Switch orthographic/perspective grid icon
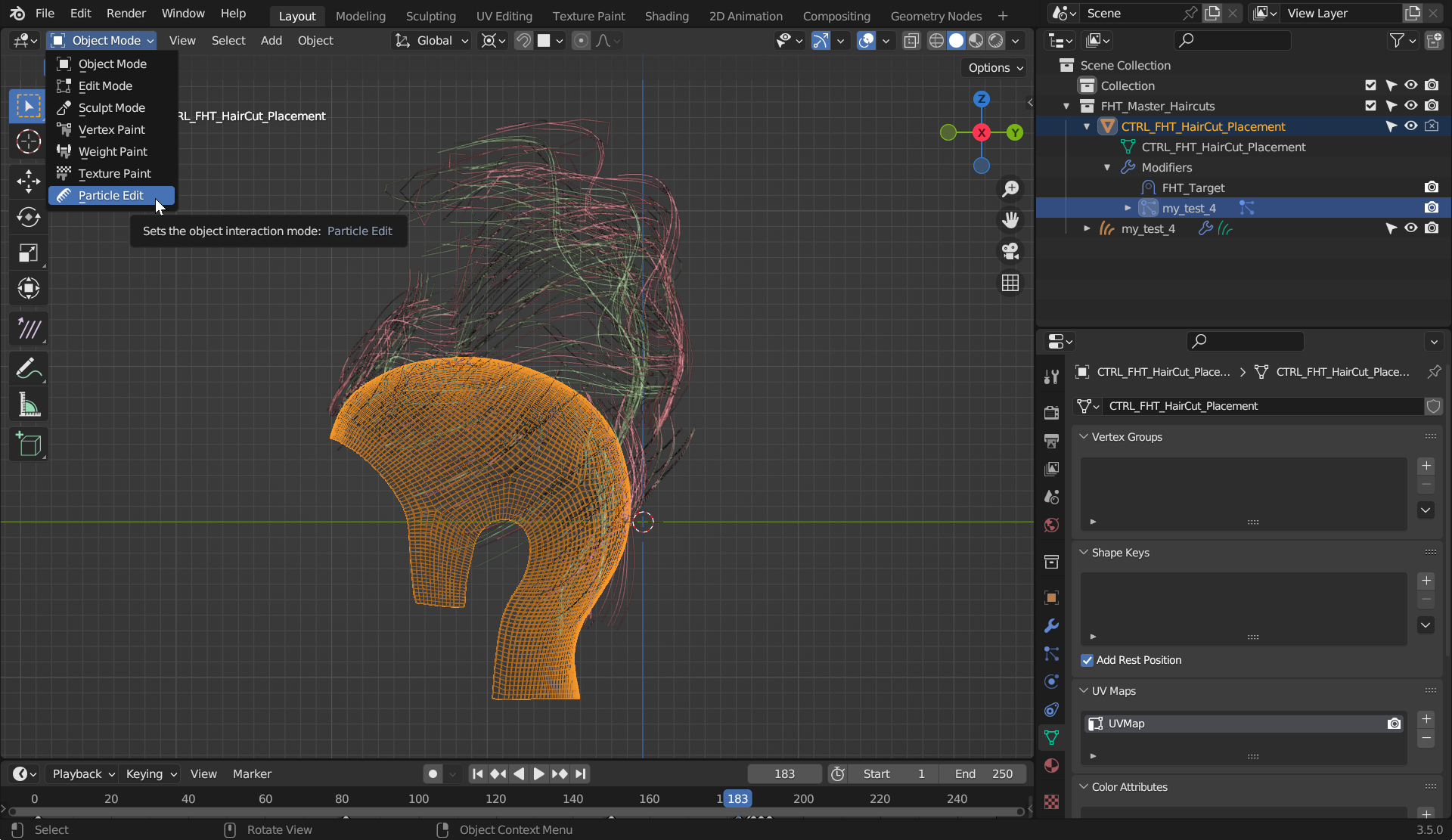The image size is (1452, 840). coord(1010,283)
